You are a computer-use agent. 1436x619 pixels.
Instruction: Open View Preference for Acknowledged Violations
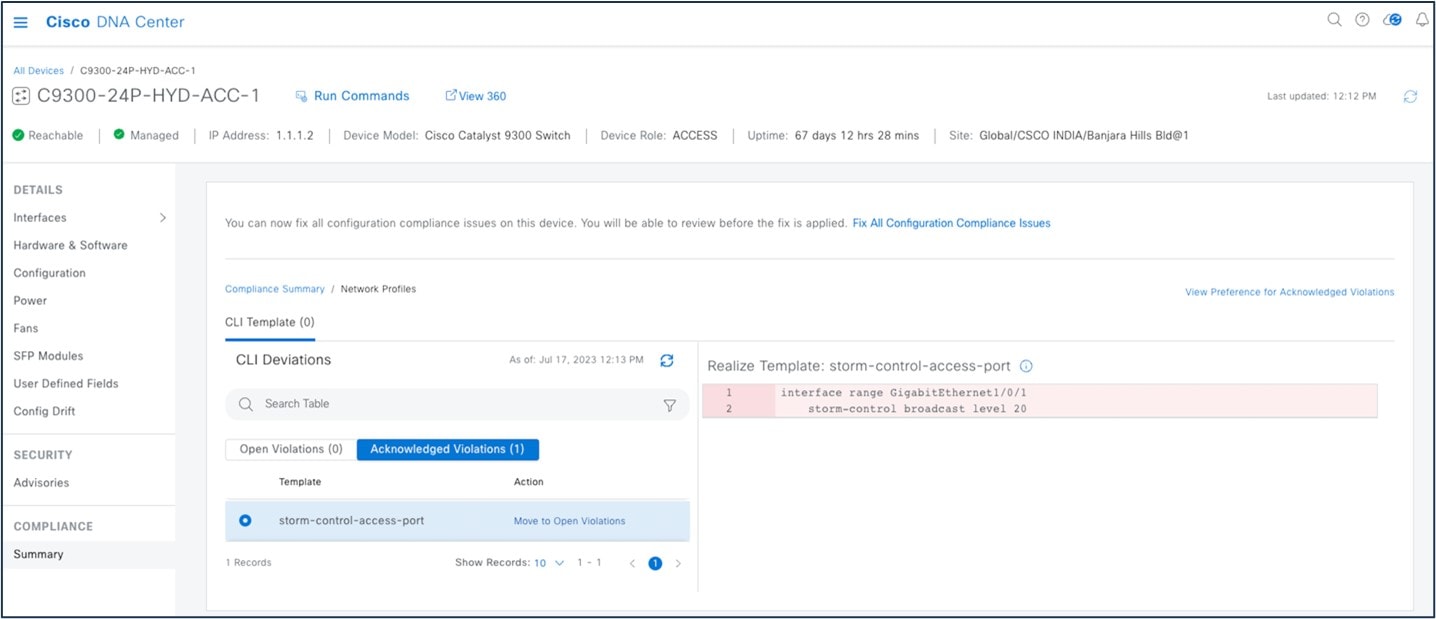tap(1290, 292)
